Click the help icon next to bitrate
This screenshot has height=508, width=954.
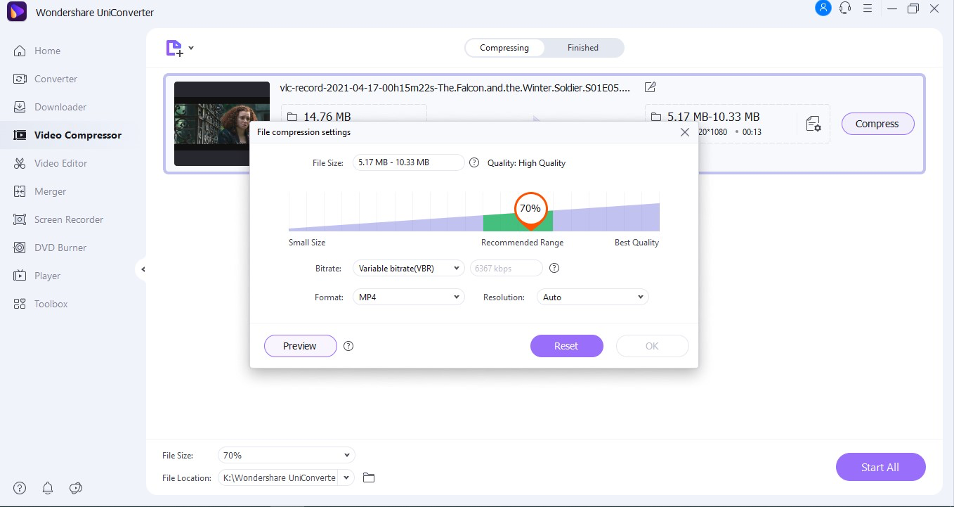(x=554, y=268)
